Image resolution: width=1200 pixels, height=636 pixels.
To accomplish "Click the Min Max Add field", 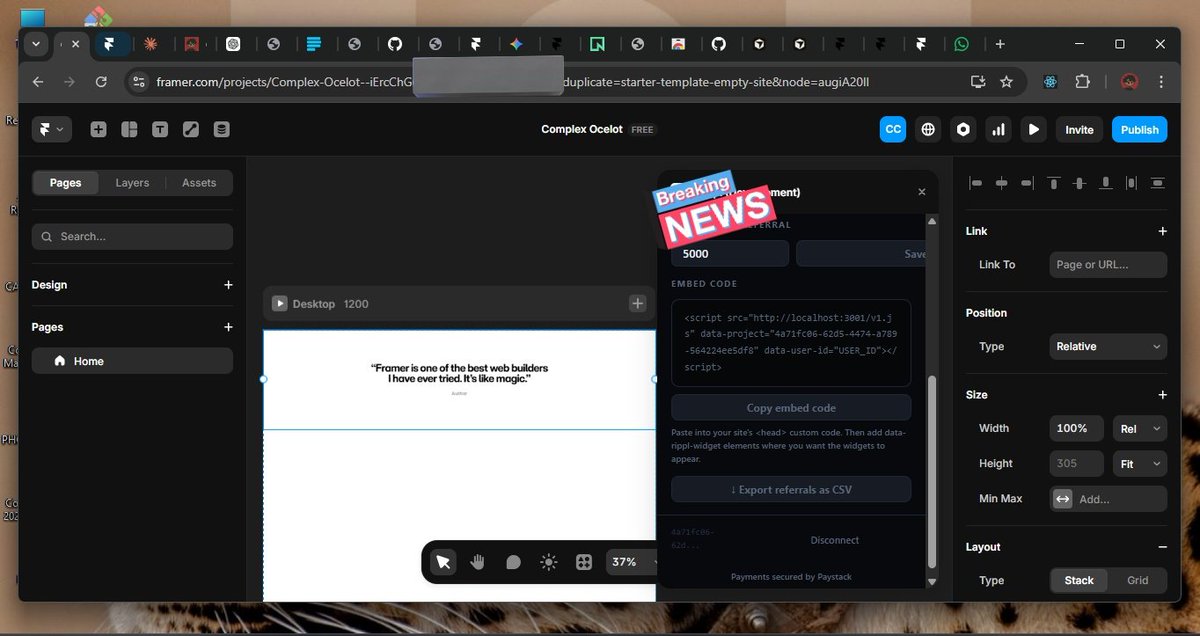I will coord(1108,499).
